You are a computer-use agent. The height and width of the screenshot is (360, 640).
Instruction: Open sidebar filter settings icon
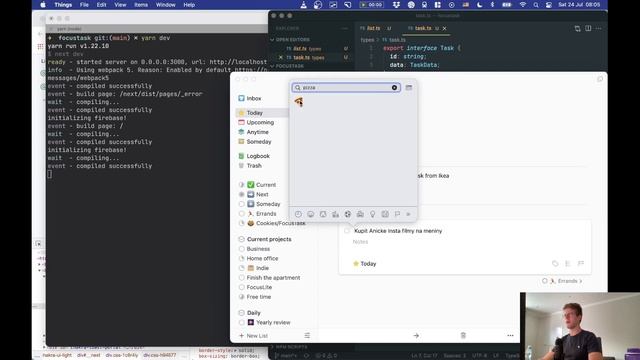point(307,336)
